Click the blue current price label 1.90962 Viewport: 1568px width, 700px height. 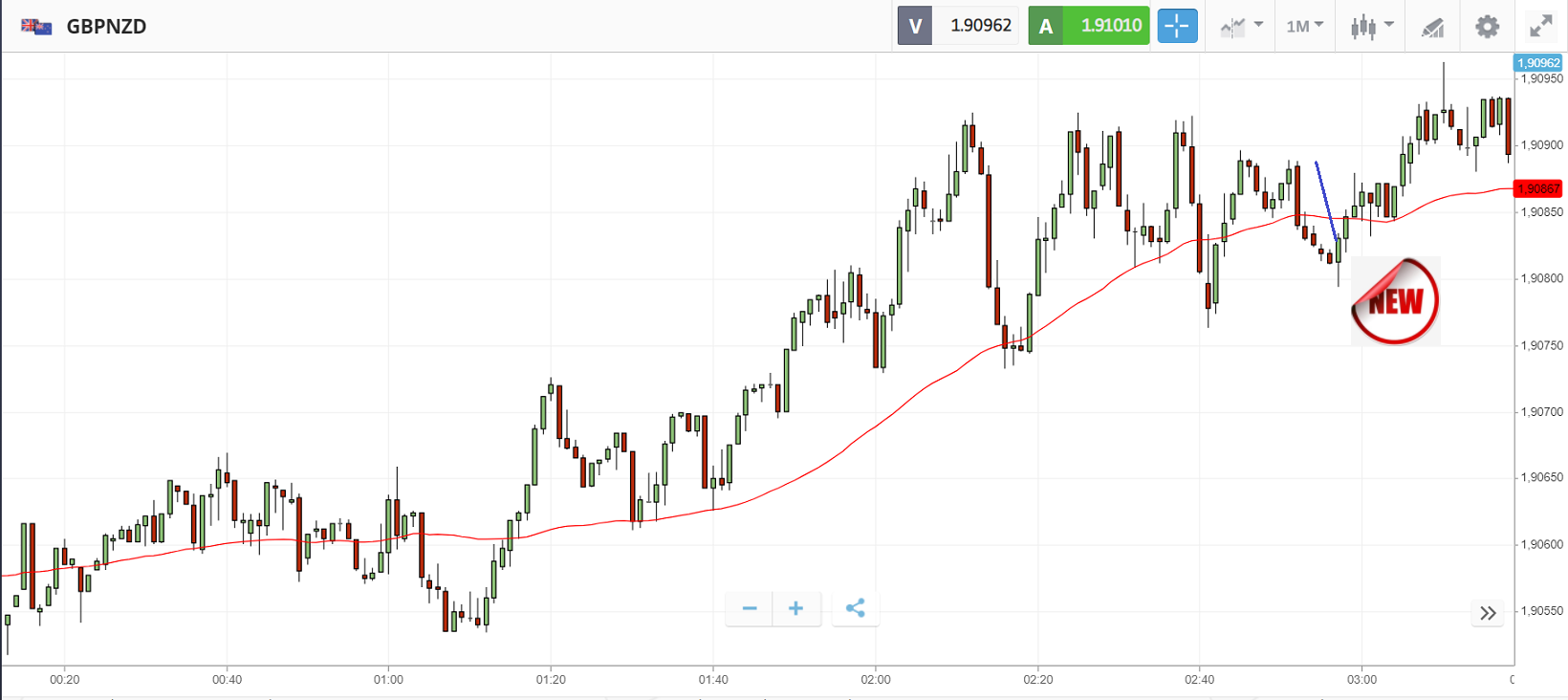1537,63
